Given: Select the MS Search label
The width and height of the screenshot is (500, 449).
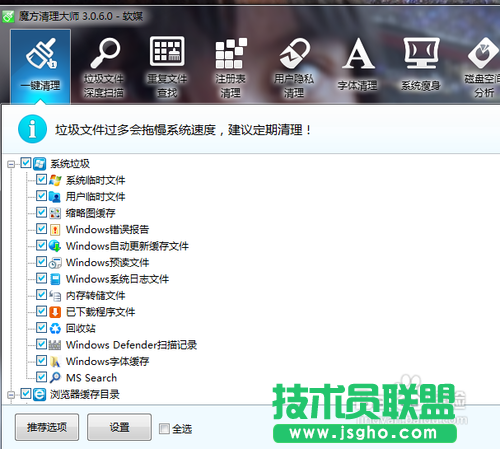Looking at the screenshot, I should point(91,378).
